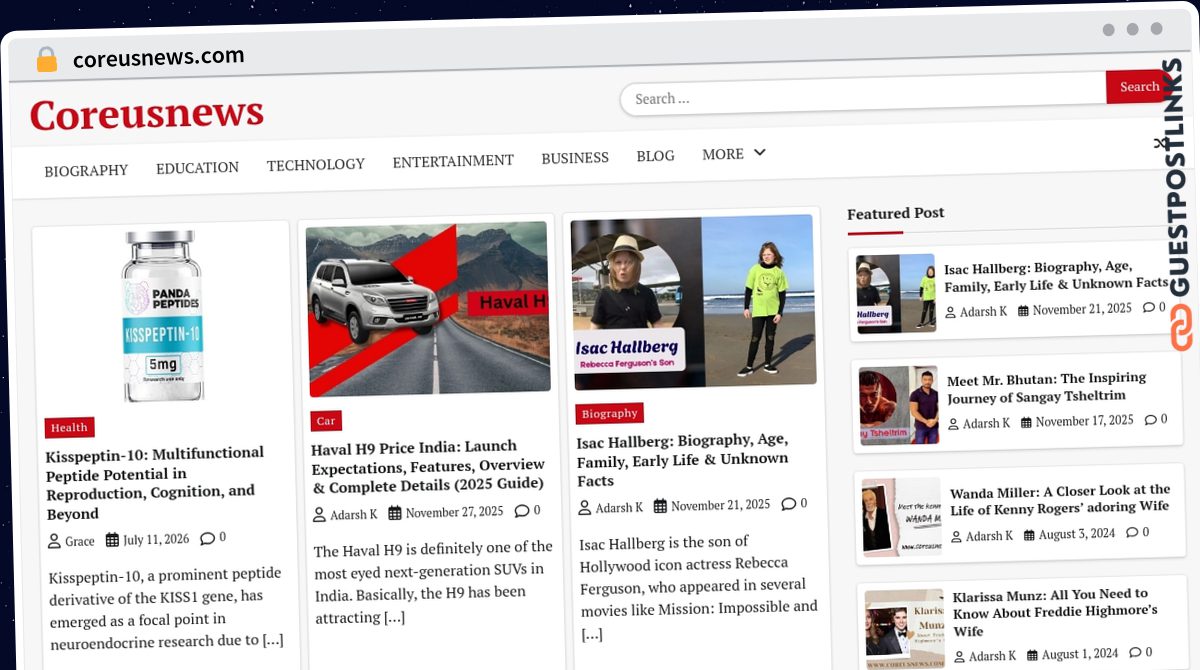Open the Meet Mr. Bhutan thumbnail
Image resolution: width=1200 pixels, height=670 pixels.
click(x=898, y=405)
